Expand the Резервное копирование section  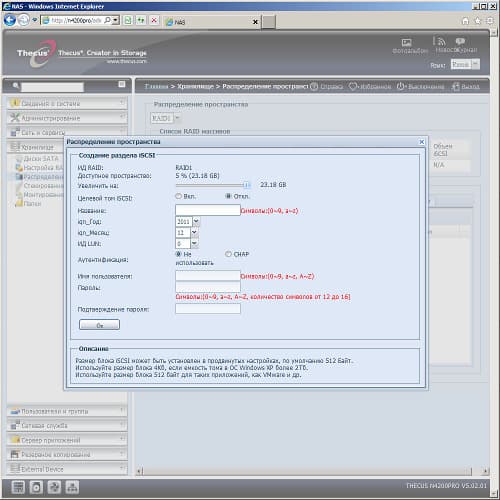click(67, 454)
